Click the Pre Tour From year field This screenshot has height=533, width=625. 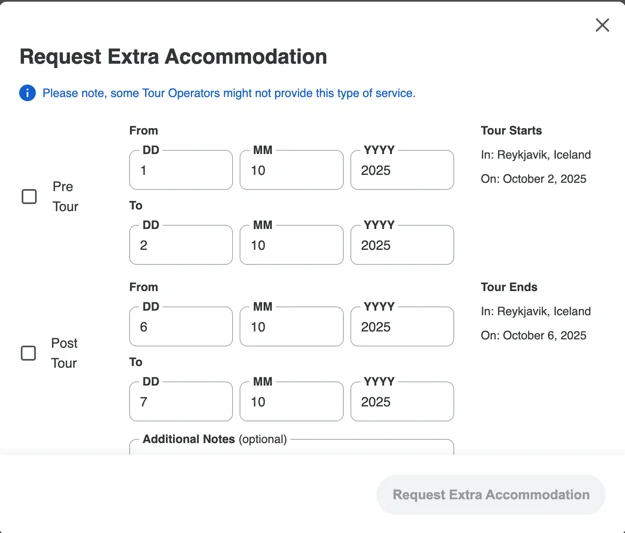click(x=402, y=170)
